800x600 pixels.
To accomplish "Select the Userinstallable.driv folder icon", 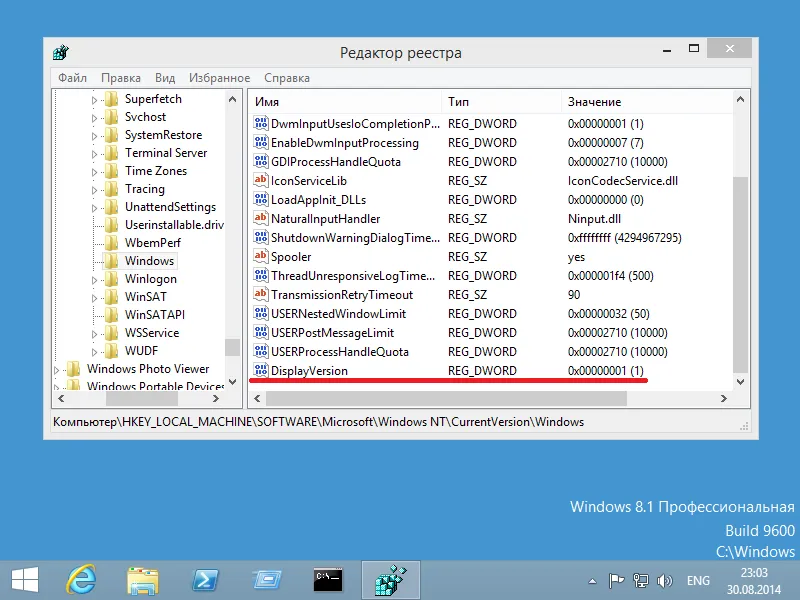I will click(x=112, y=224).
